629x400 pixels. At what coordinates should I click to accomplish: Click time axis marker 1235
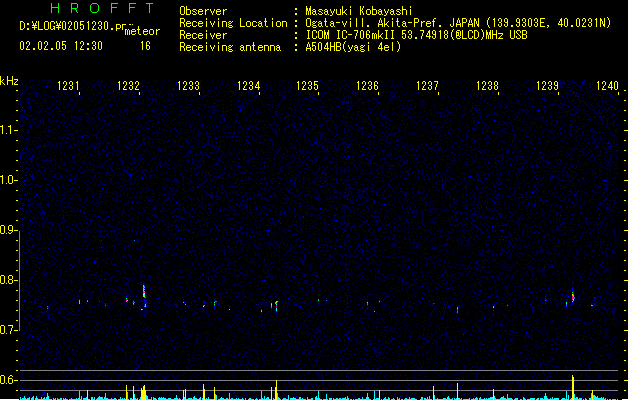[307, 86]
